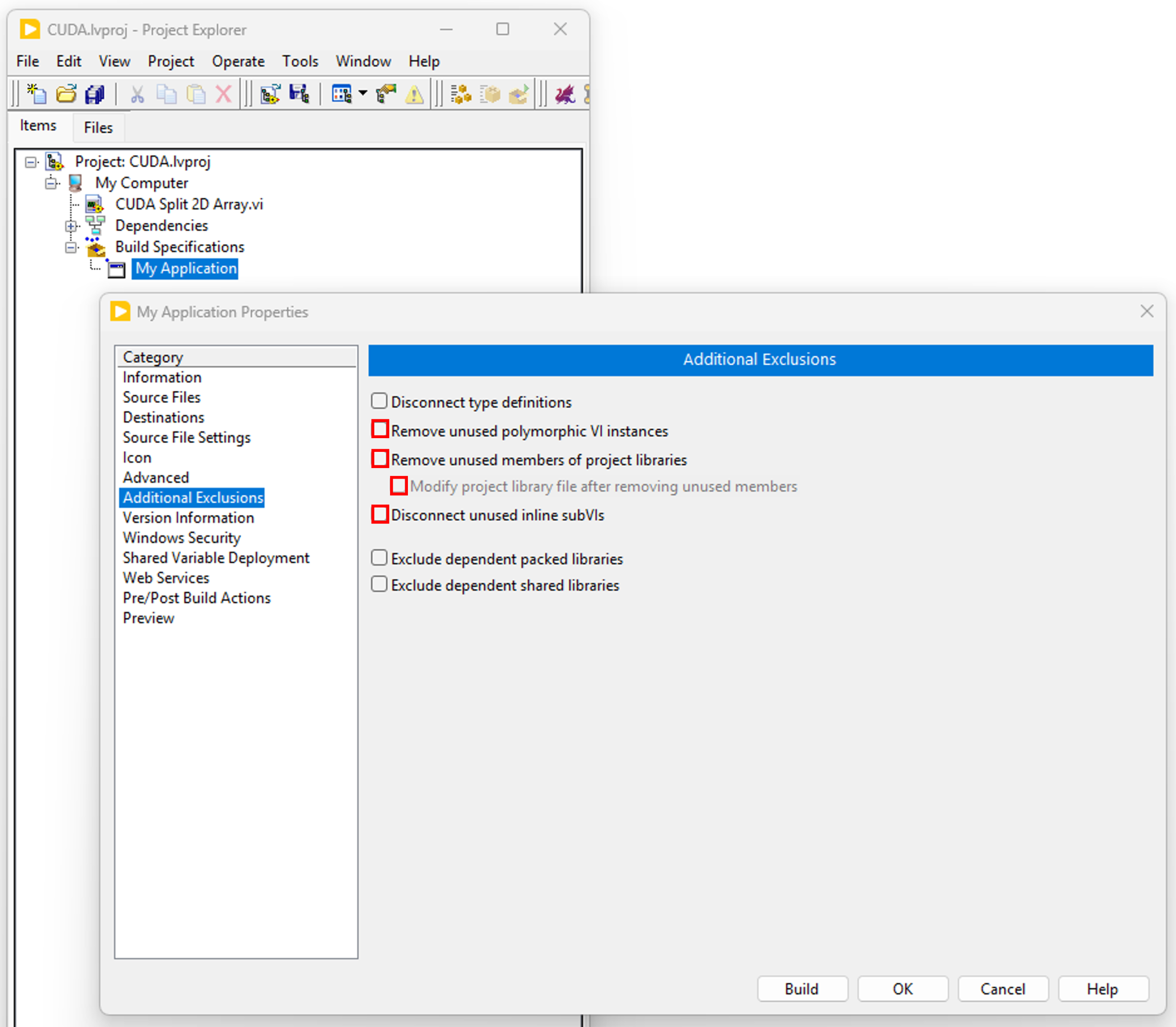This screenshot has height=1027, width=1176.
Task: Click the Cancel button
Action: pyautogui.click(x=1002, y=988)
